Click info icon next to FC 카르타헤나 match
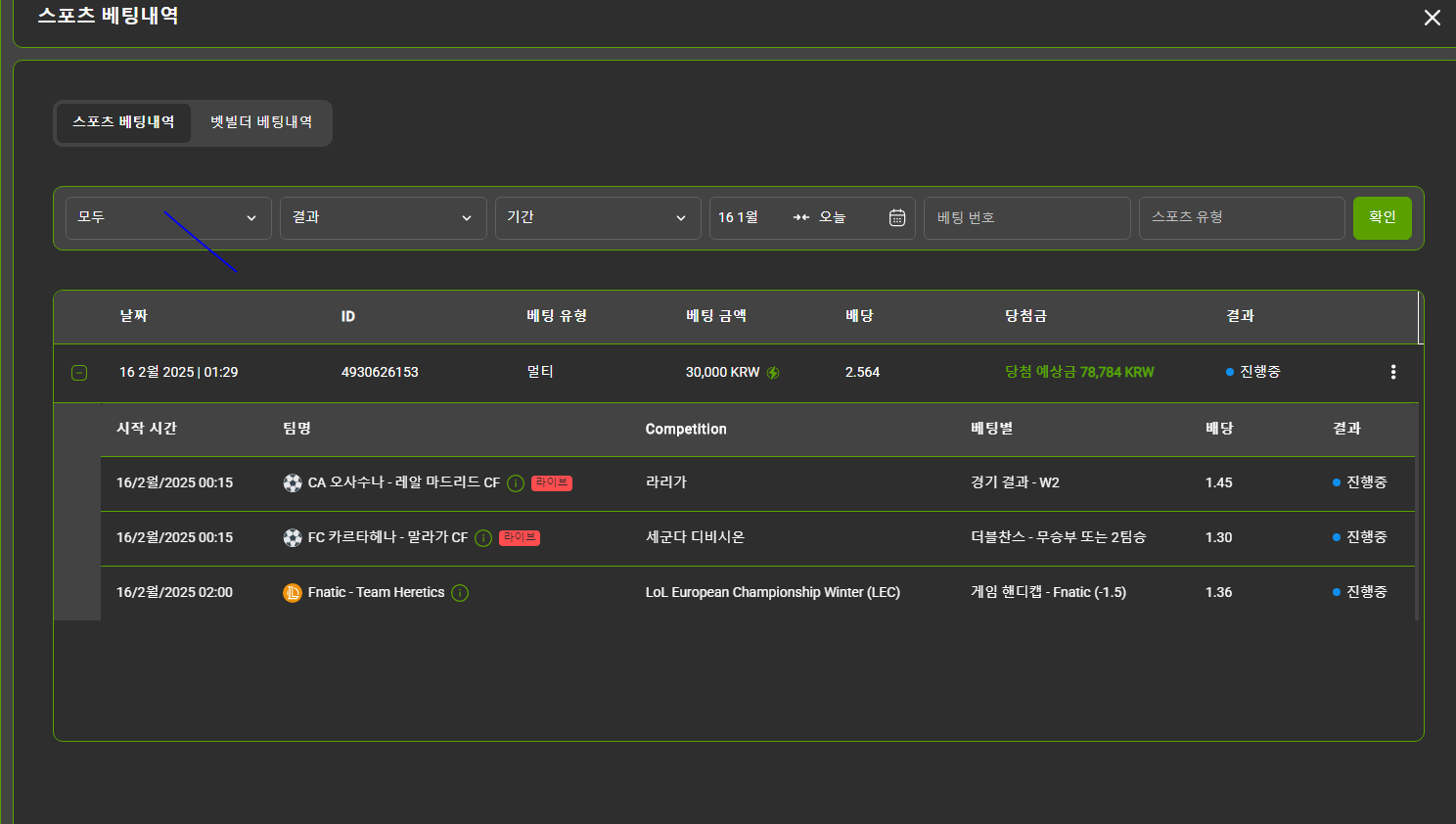Viewport: 1456px width, 824px height. (483, 538)
